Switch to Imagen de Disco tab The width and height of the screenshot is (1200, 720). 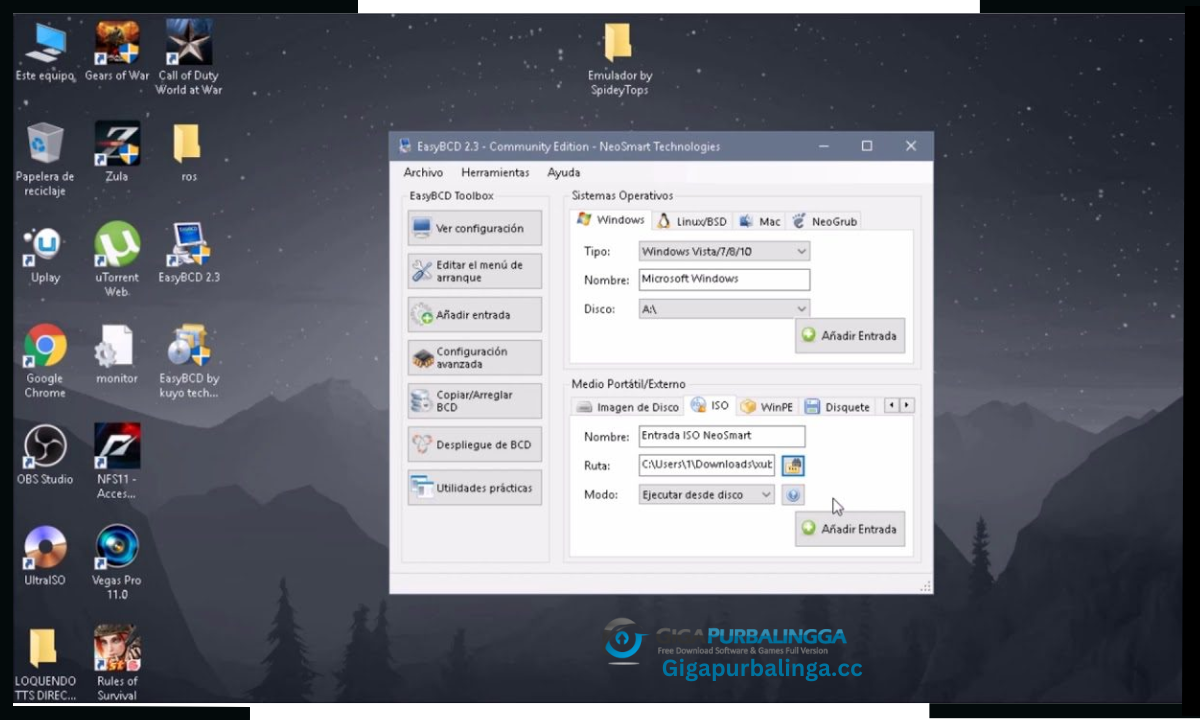[628, 407]
